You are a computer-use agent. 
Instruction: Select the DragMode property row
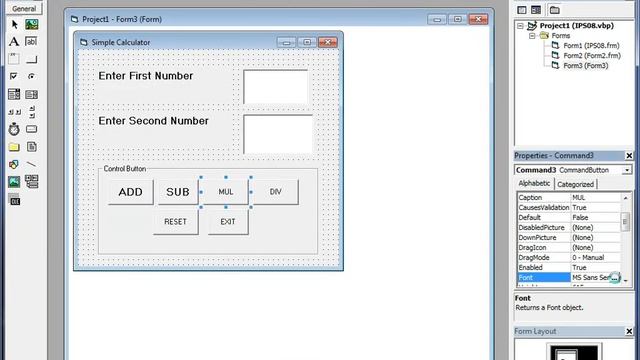point(569,258)
